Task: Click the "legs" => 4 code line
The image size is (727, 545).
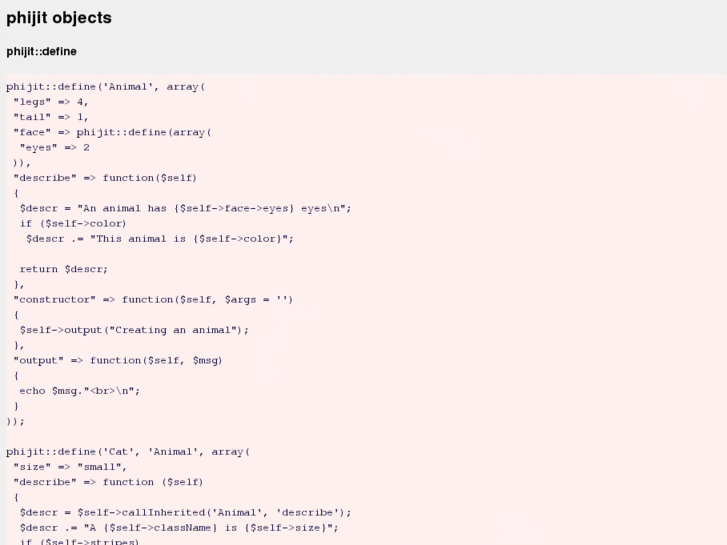Action: pyautogui.click(x=51, y=102)
